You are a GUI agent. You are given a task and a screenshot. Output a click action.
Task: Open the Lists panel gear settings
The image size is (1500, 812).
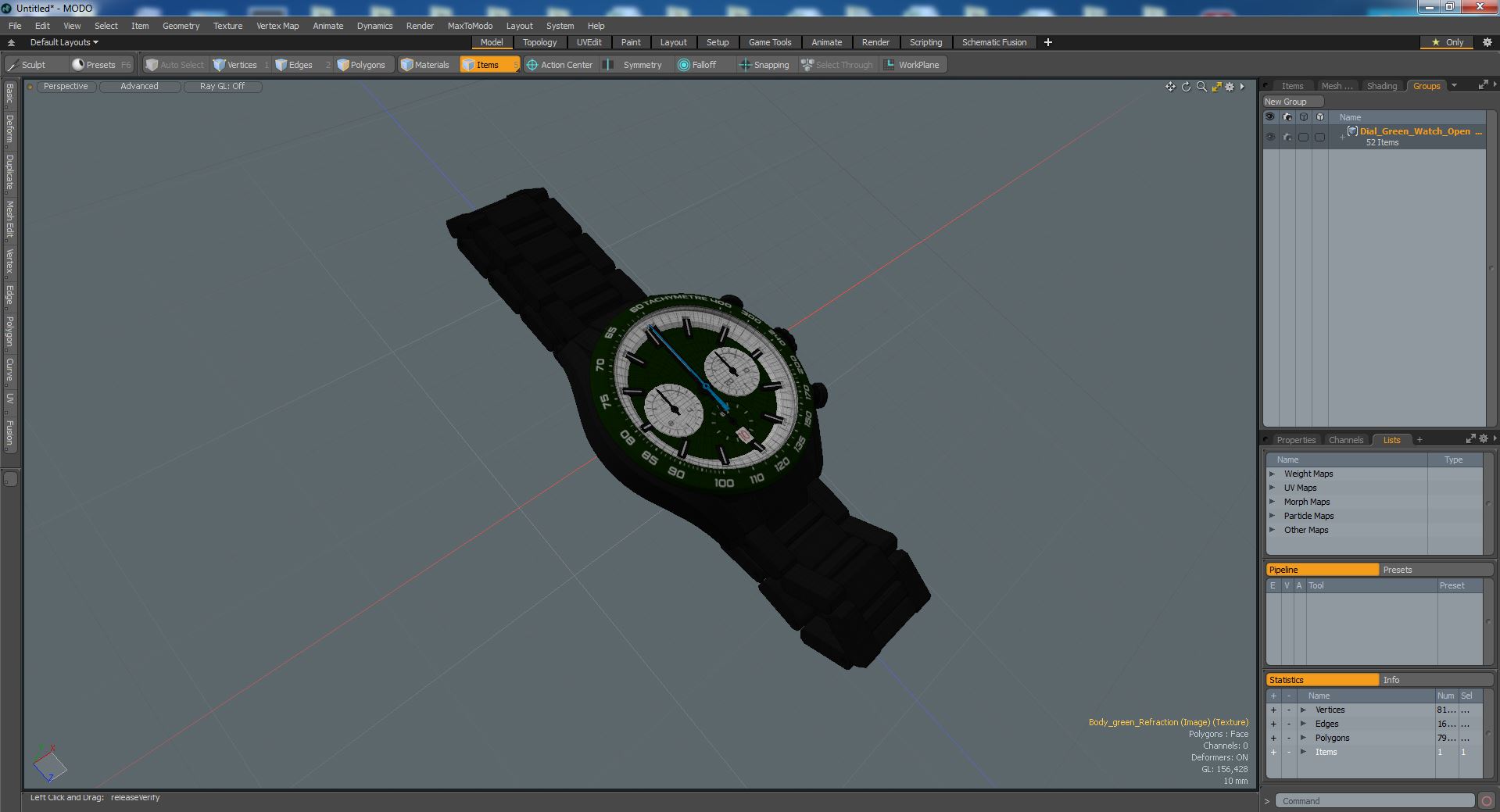pos(1483,439)
